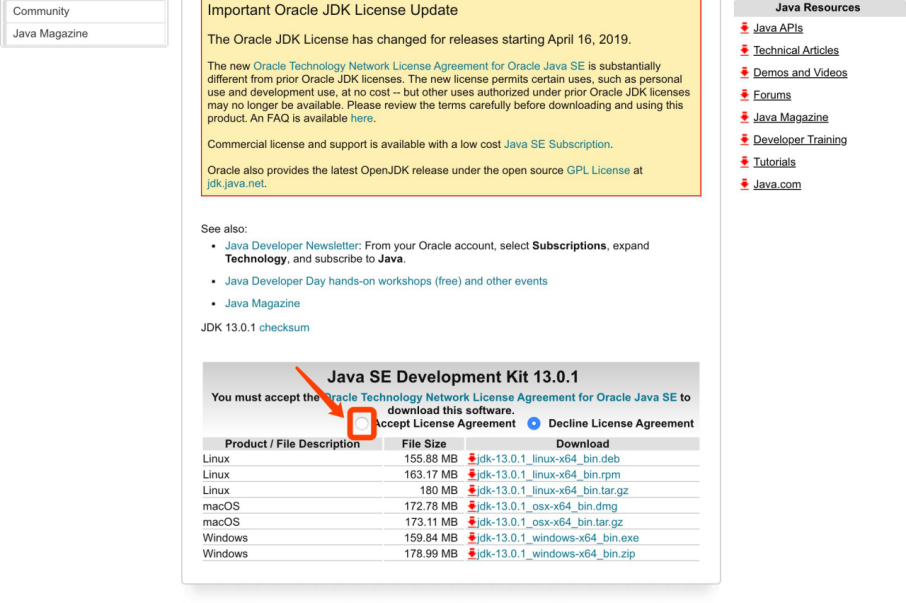Download jdk-13.0.1_osx-x64_bin.tar.gz file link
This screenshot has width=906, height=603.
pos(549,522)
